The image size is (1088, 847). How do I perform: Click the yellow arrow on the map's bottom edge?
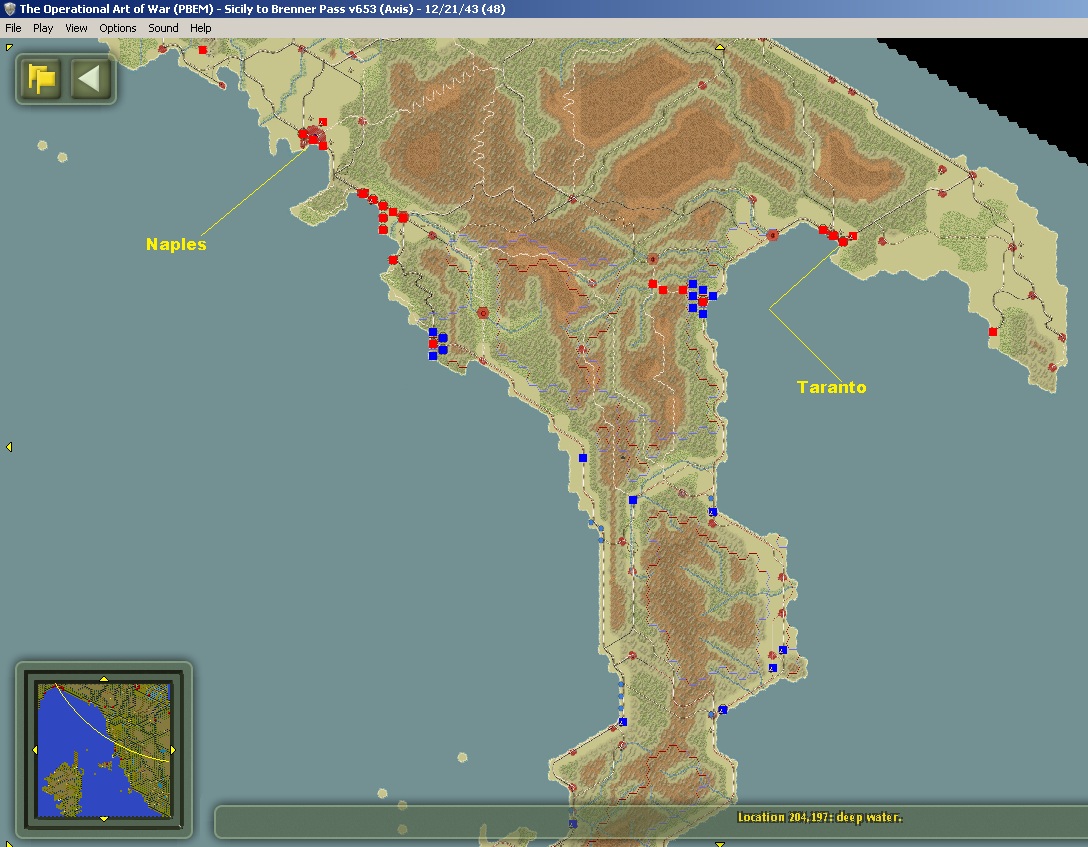tap(720, 844)
